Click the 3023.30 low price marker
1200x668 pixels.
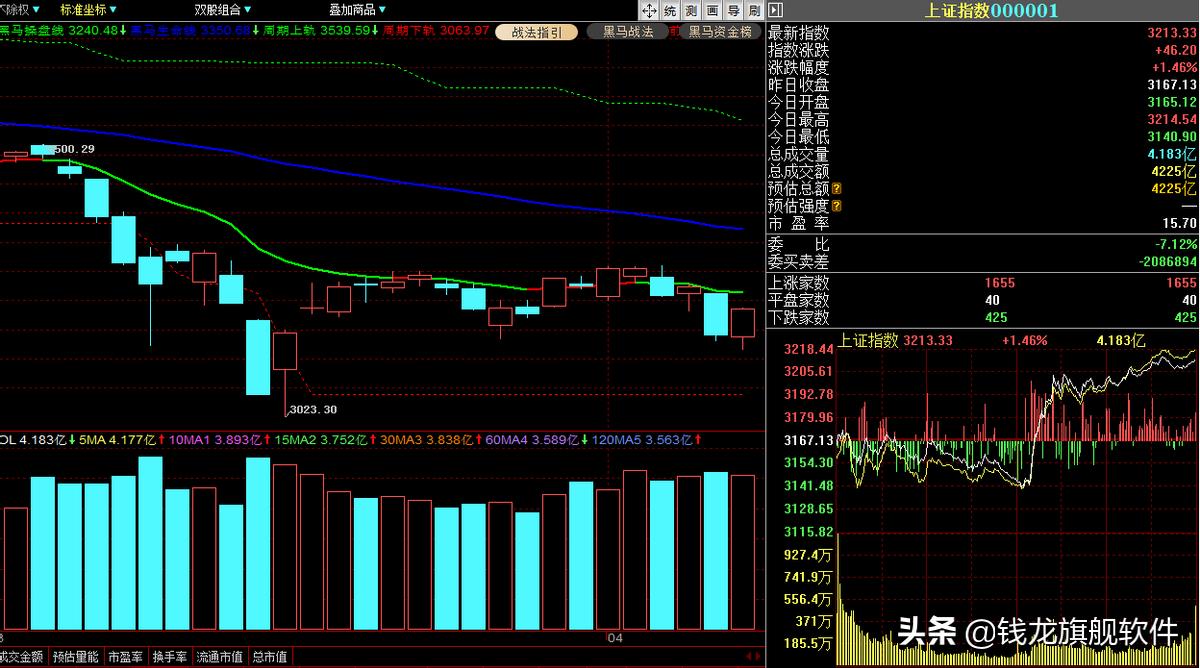(312, 409)
